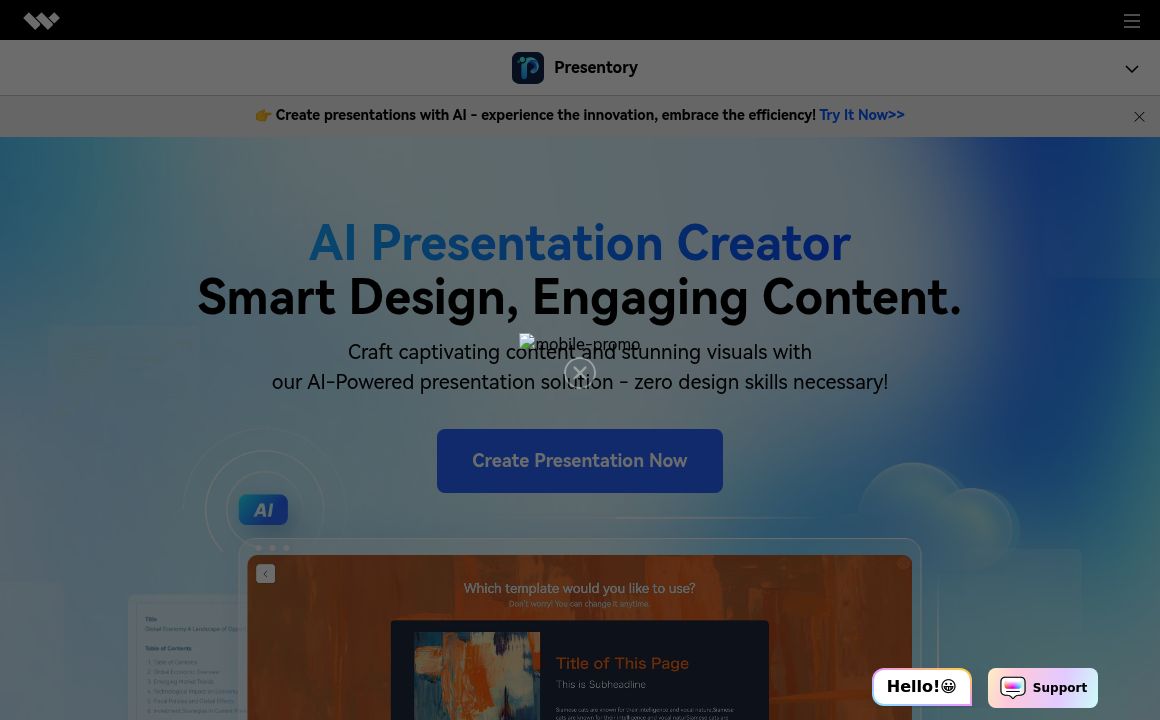
Task: Click the Wondershare logo in the top bar
Action: pyautogui.click(x=42, y=21)
